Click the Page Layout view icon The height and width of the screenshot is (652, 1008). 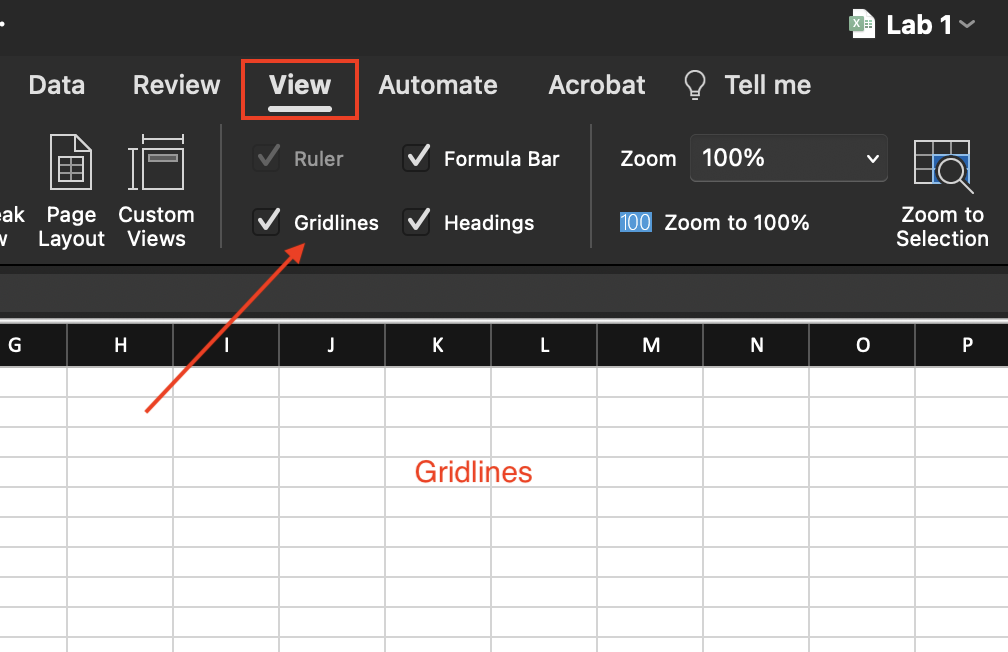tap(71, 165)
